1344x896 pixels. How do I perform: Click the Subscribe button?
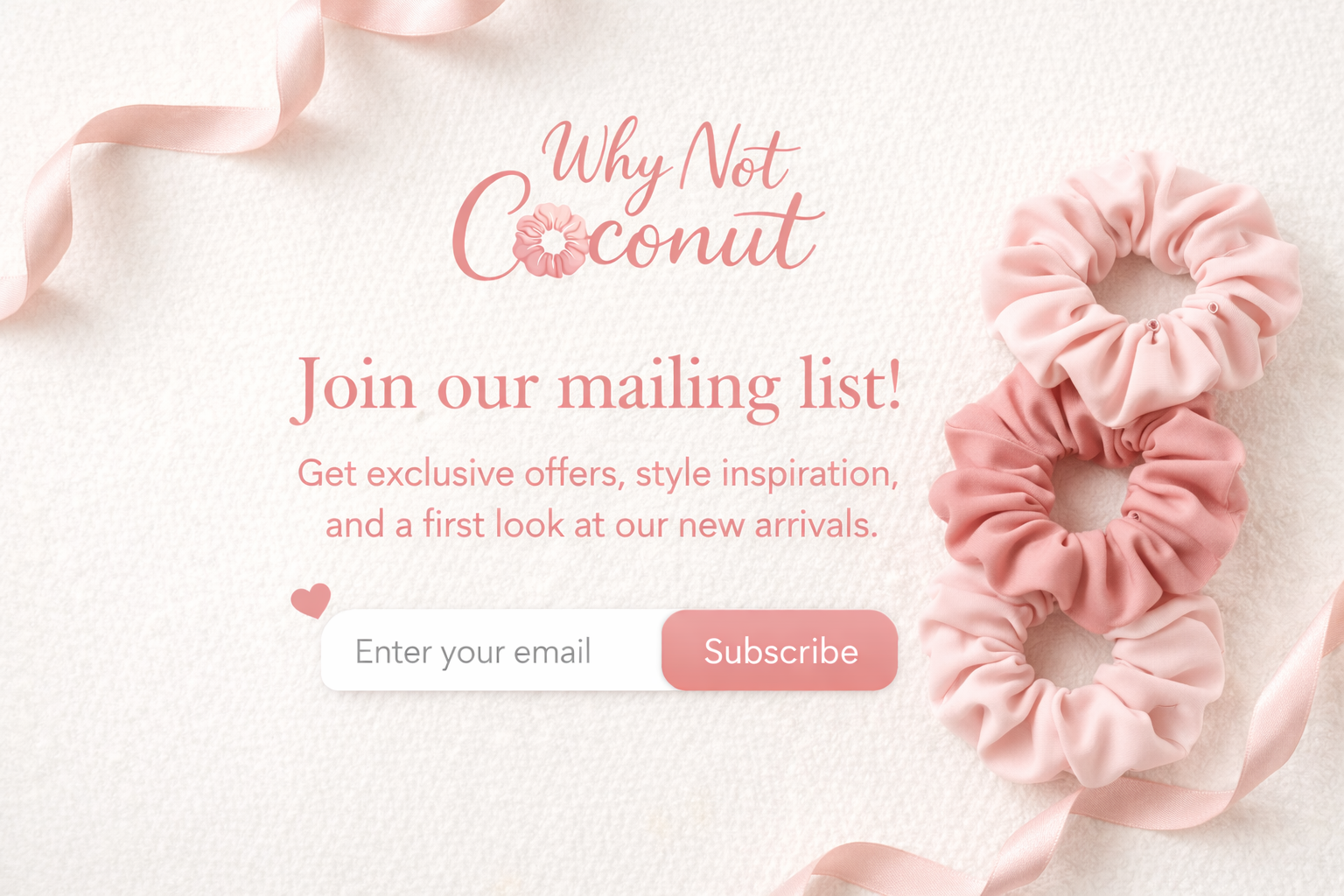(780, 650)
